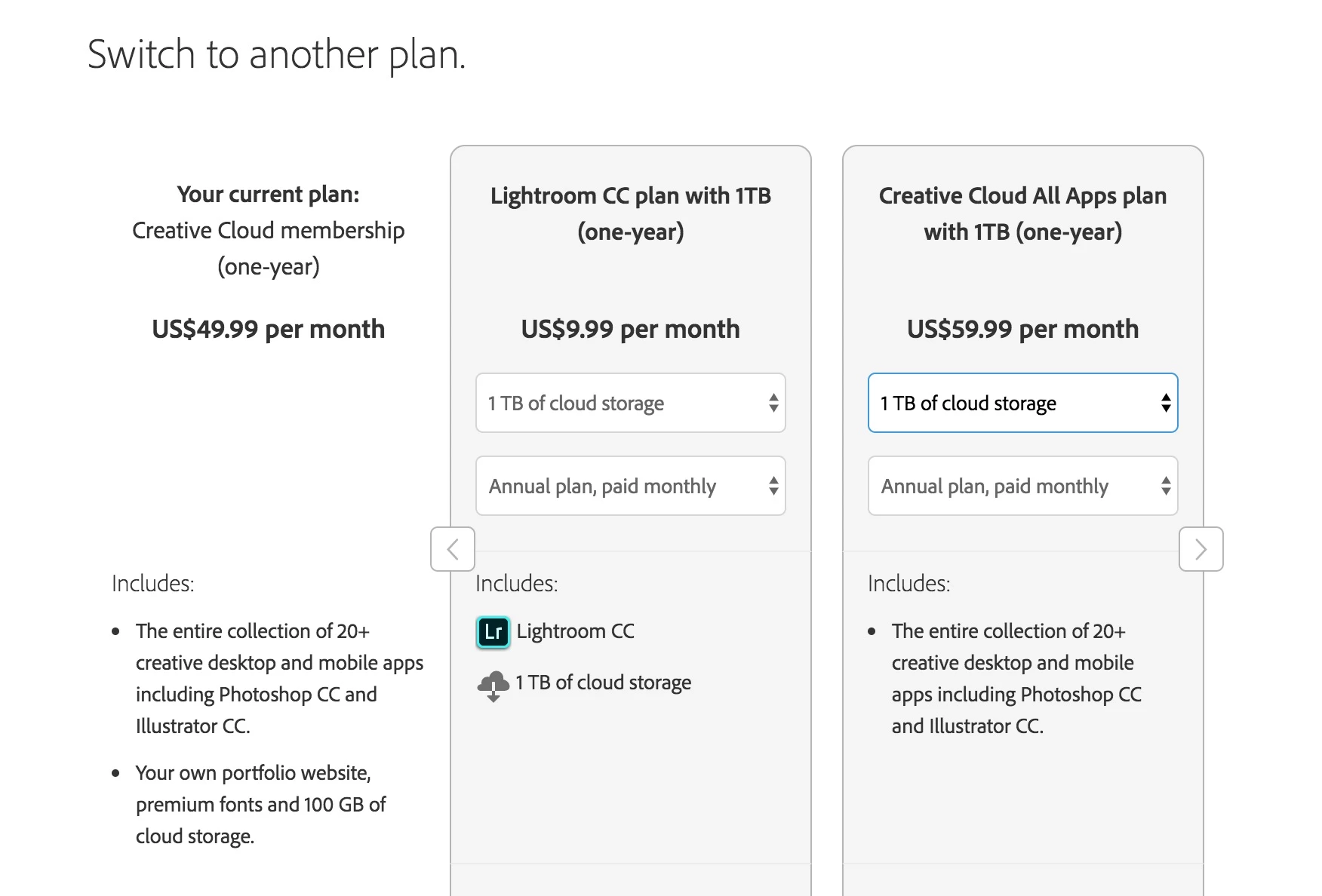This screenshot has width=1322, height=896.
Task: Select the Lightroom CC plan with 1TB heading
Action: tap(631, 213)
